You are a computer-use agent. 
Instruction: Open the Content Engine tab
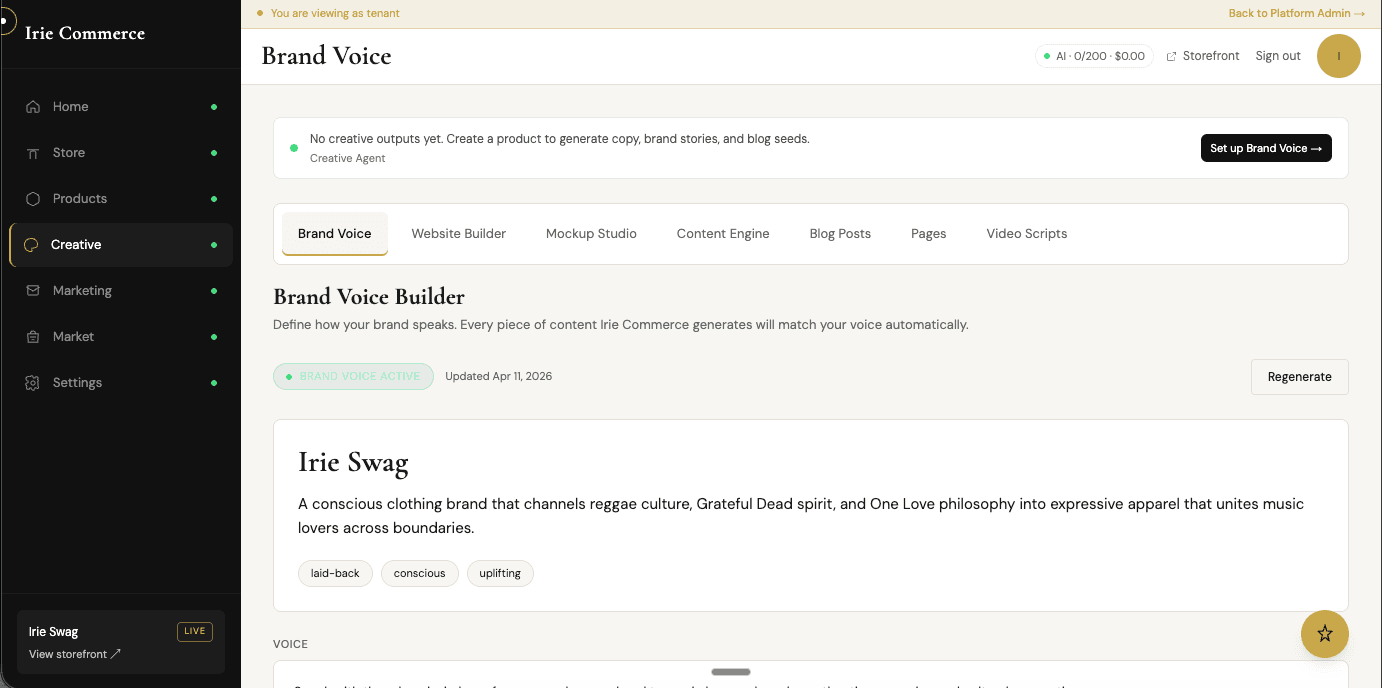[723, 234]
